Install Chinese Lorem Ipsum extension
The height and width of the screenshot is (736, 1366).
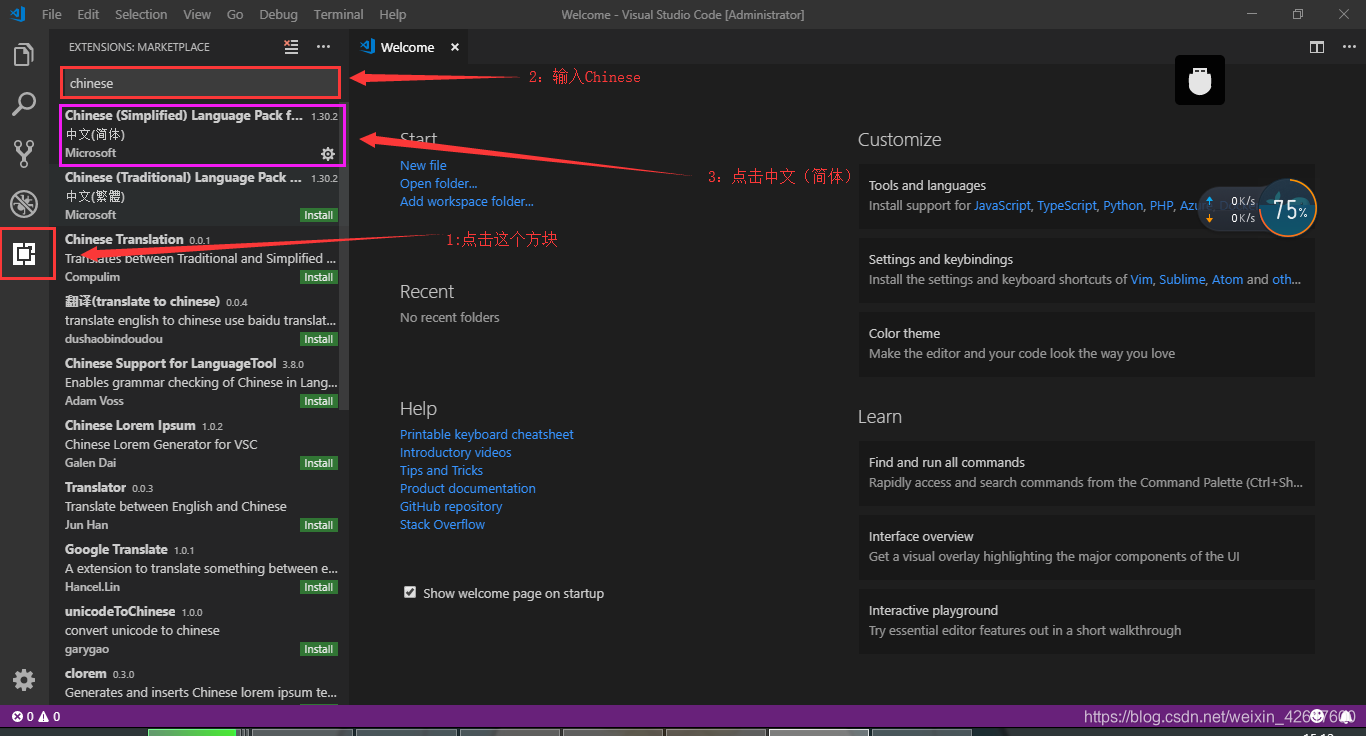[319, 463]
